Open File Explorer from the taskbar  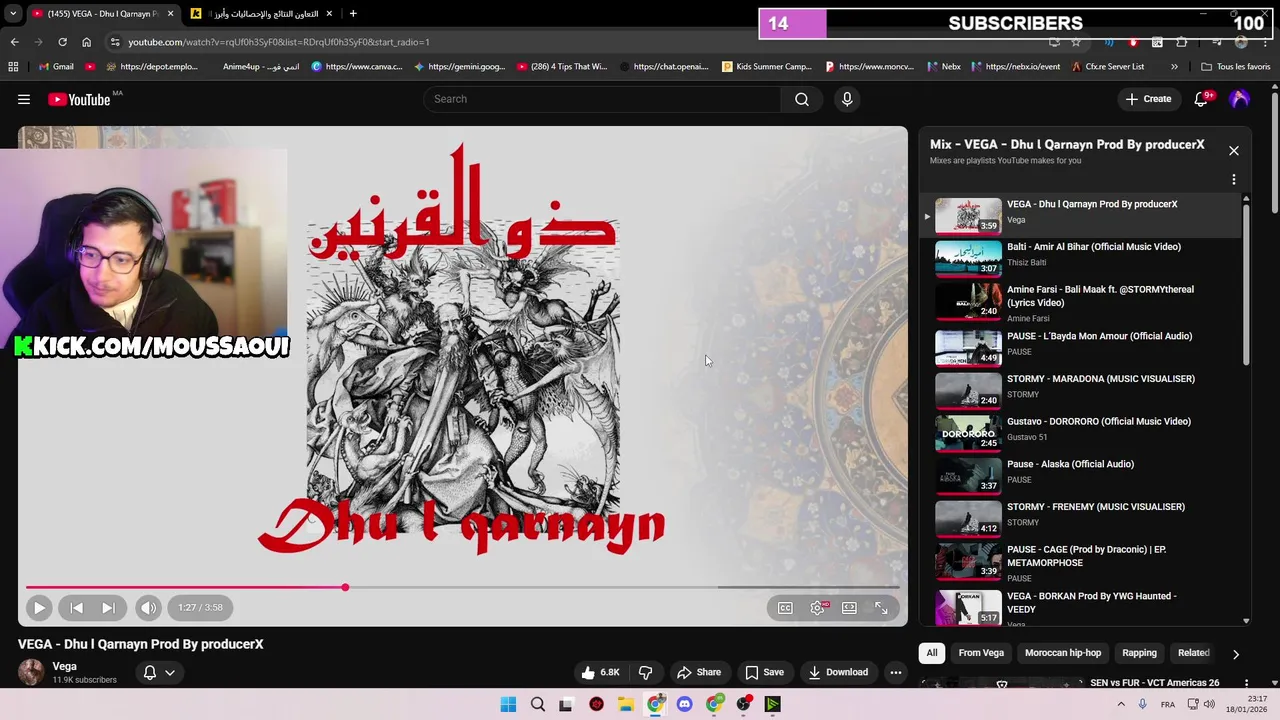(626, 704)
